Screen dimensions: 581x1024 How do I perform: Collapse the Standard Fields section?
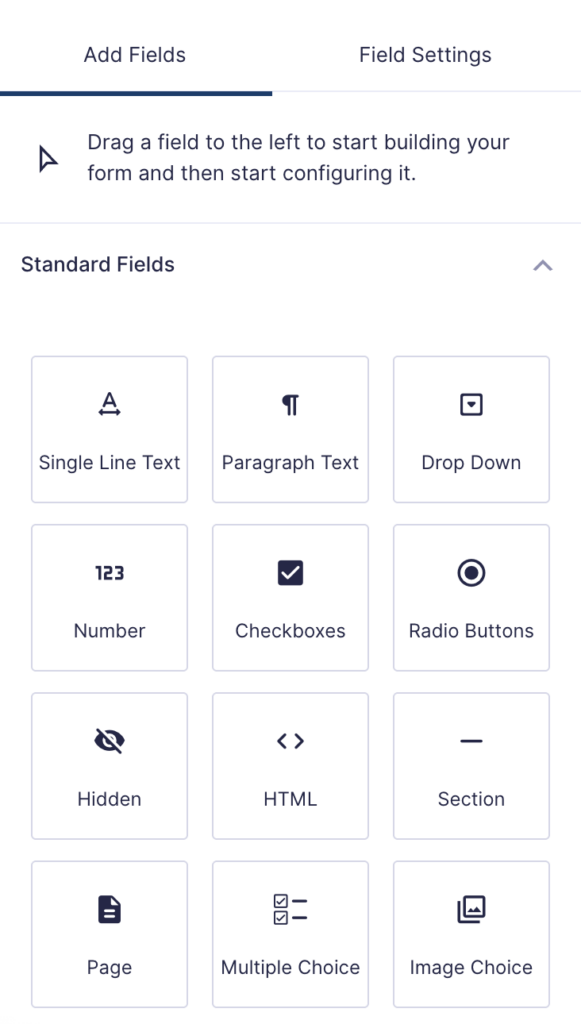(542, 265)
